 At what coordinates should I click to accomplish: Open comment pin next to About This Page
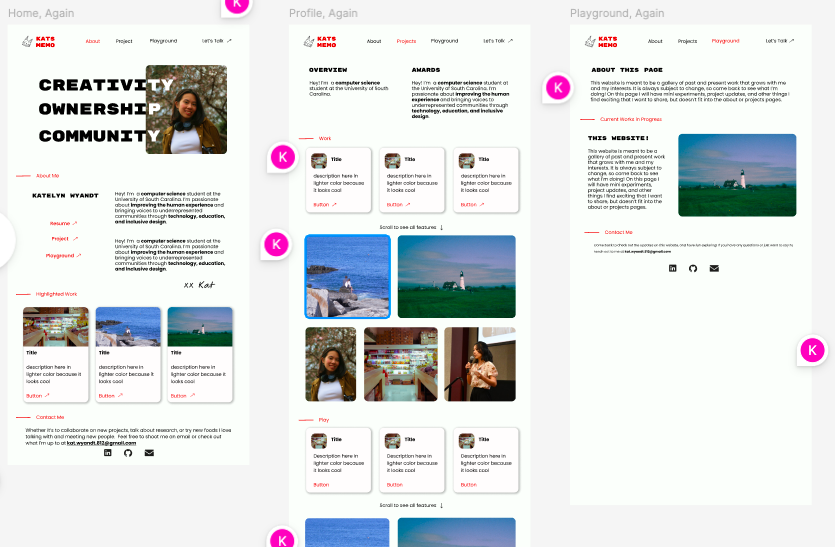[x=559, y=88]
